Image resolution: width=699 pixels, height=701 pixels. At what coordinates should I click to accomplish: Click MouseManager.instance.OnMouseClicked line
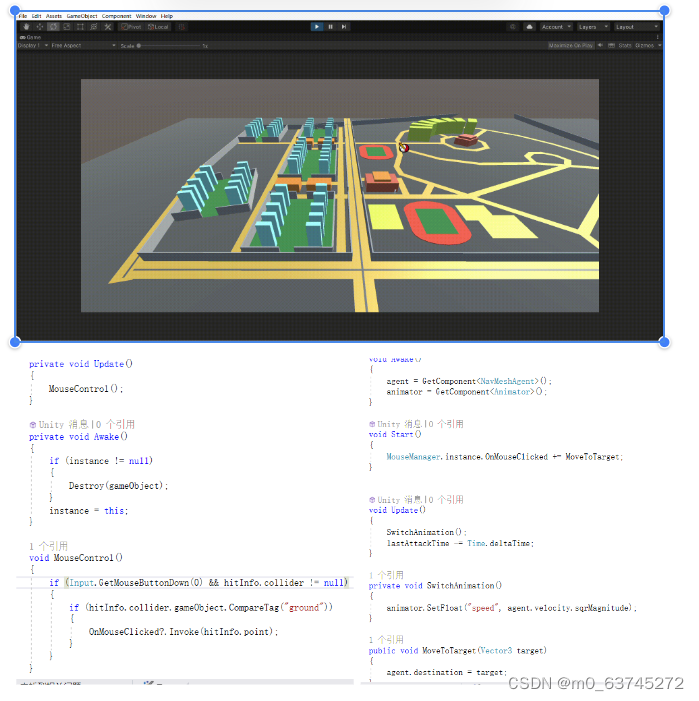click(x=505, y=457)
